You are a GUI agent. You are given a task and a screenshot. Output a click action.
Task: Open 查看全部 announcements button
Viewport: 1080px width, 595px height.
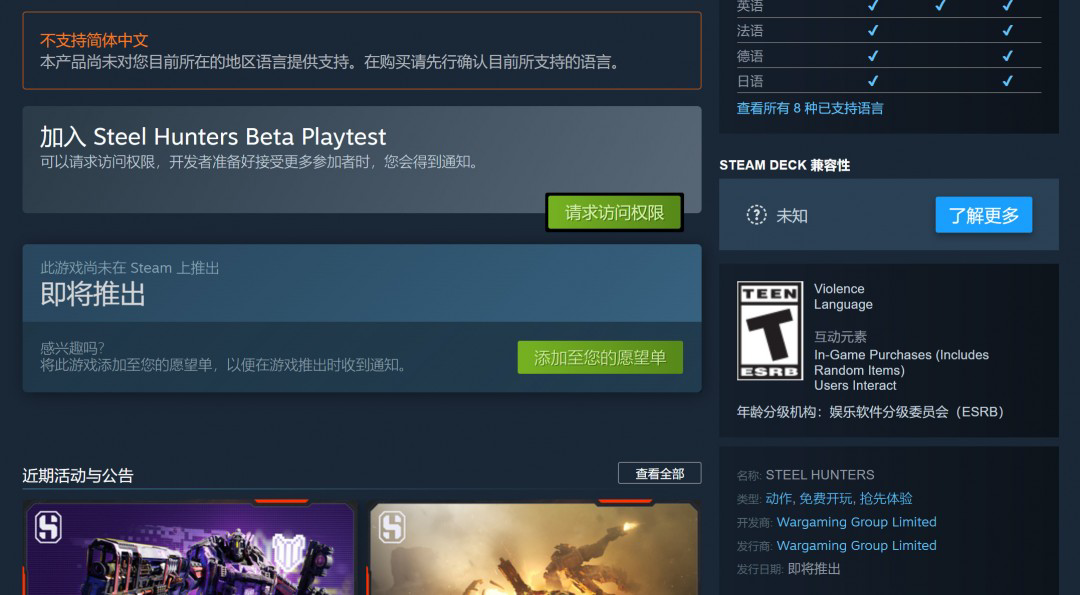(x=659, y=473)
